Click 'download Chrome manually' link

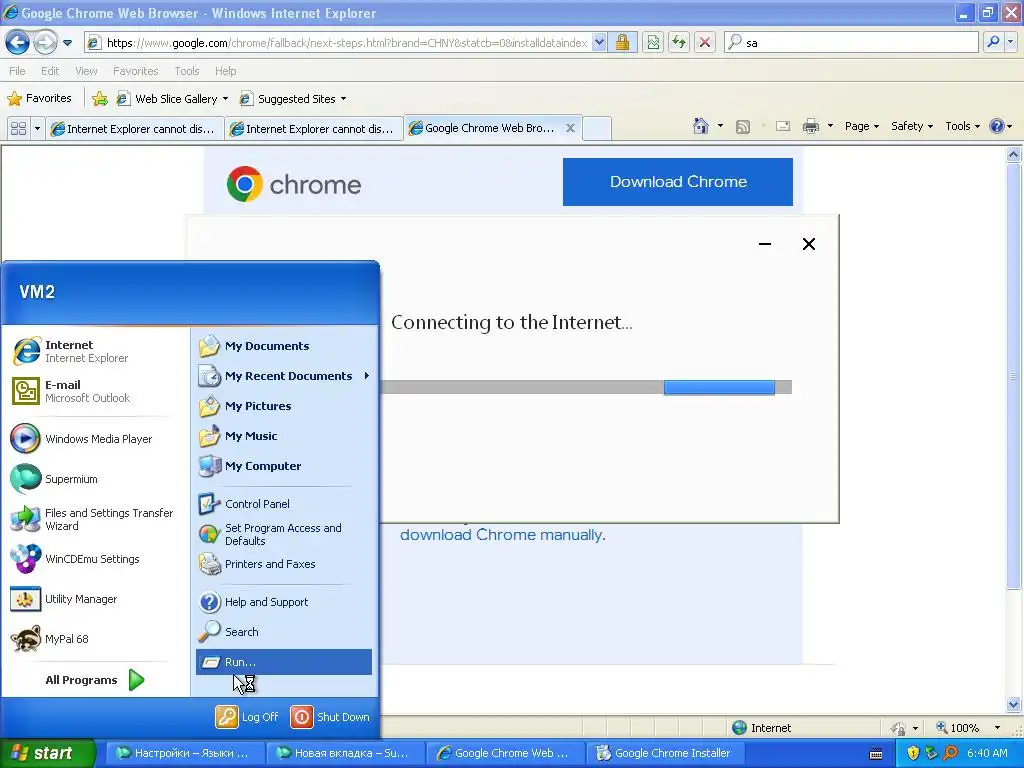502,535
